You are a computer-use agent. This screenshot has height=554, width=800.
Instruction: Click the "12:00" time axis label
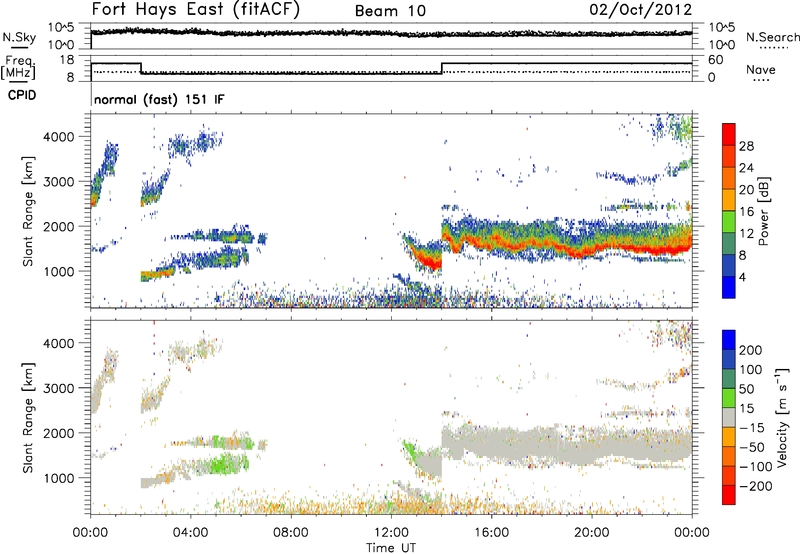391,533
